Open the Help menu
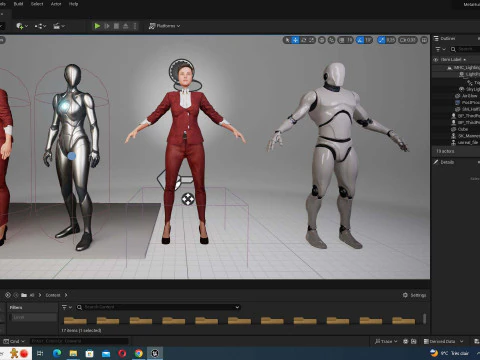480x360 pixels. point(73,4)
